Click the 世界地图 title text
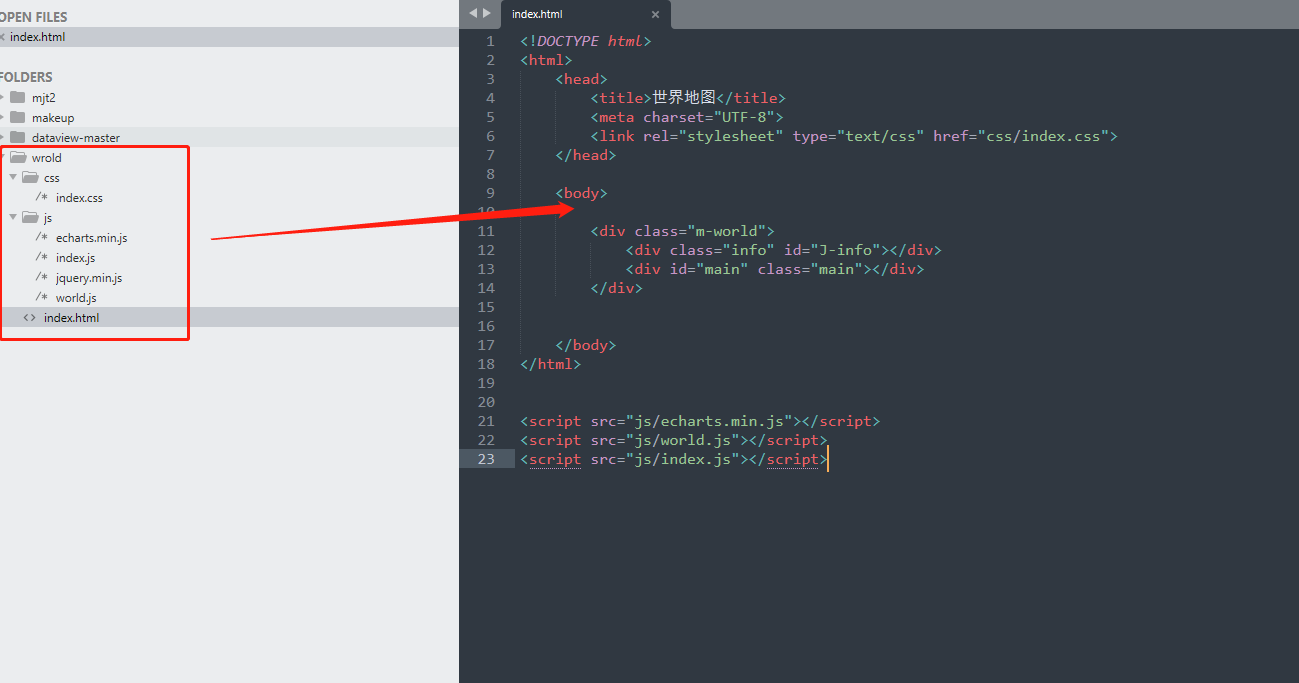This screenshot has width=1299, height=683. [x=685, y=98]
